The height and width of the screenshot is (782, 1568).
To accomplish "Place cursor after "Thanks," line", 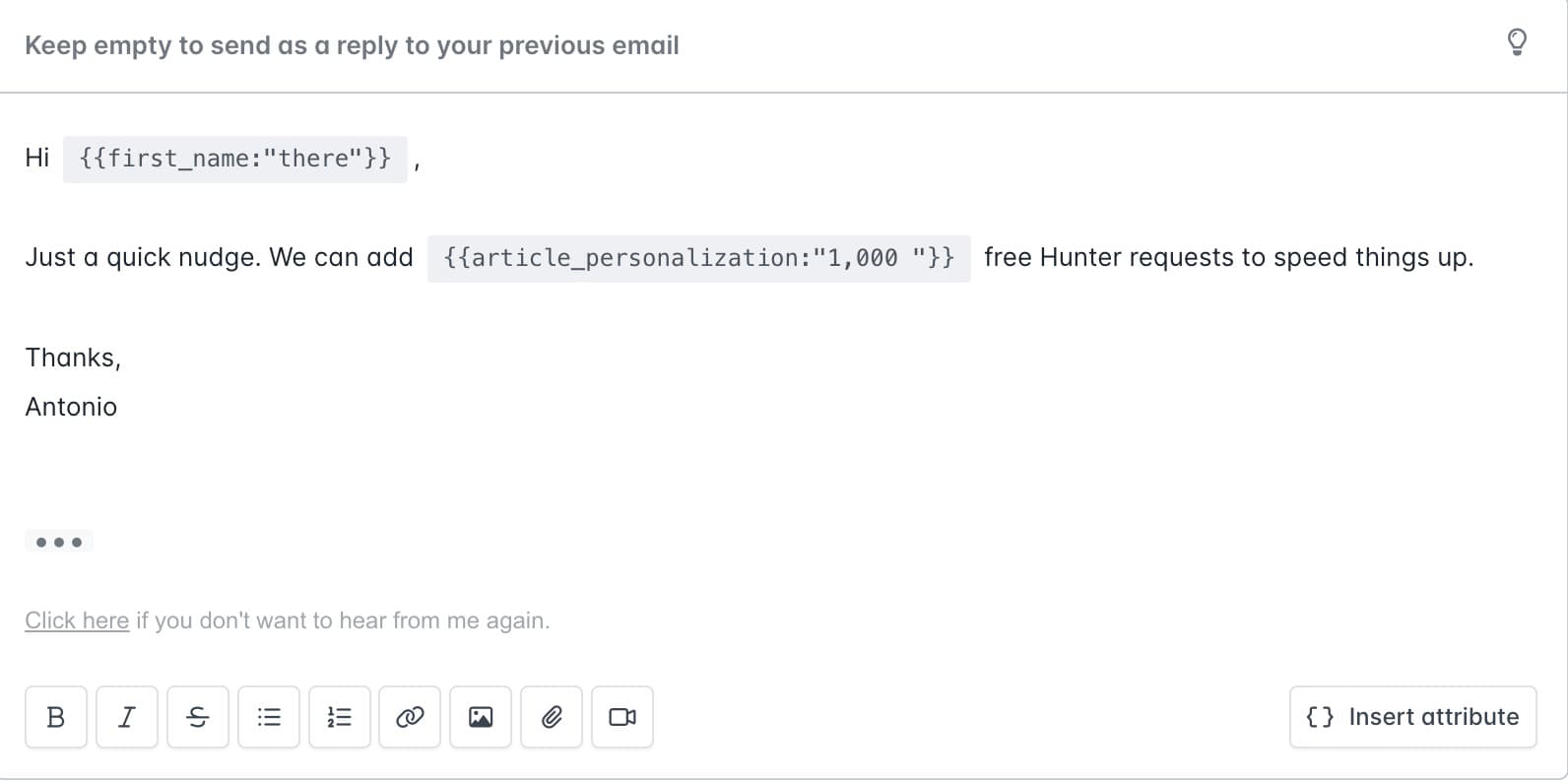I will 122,358.
